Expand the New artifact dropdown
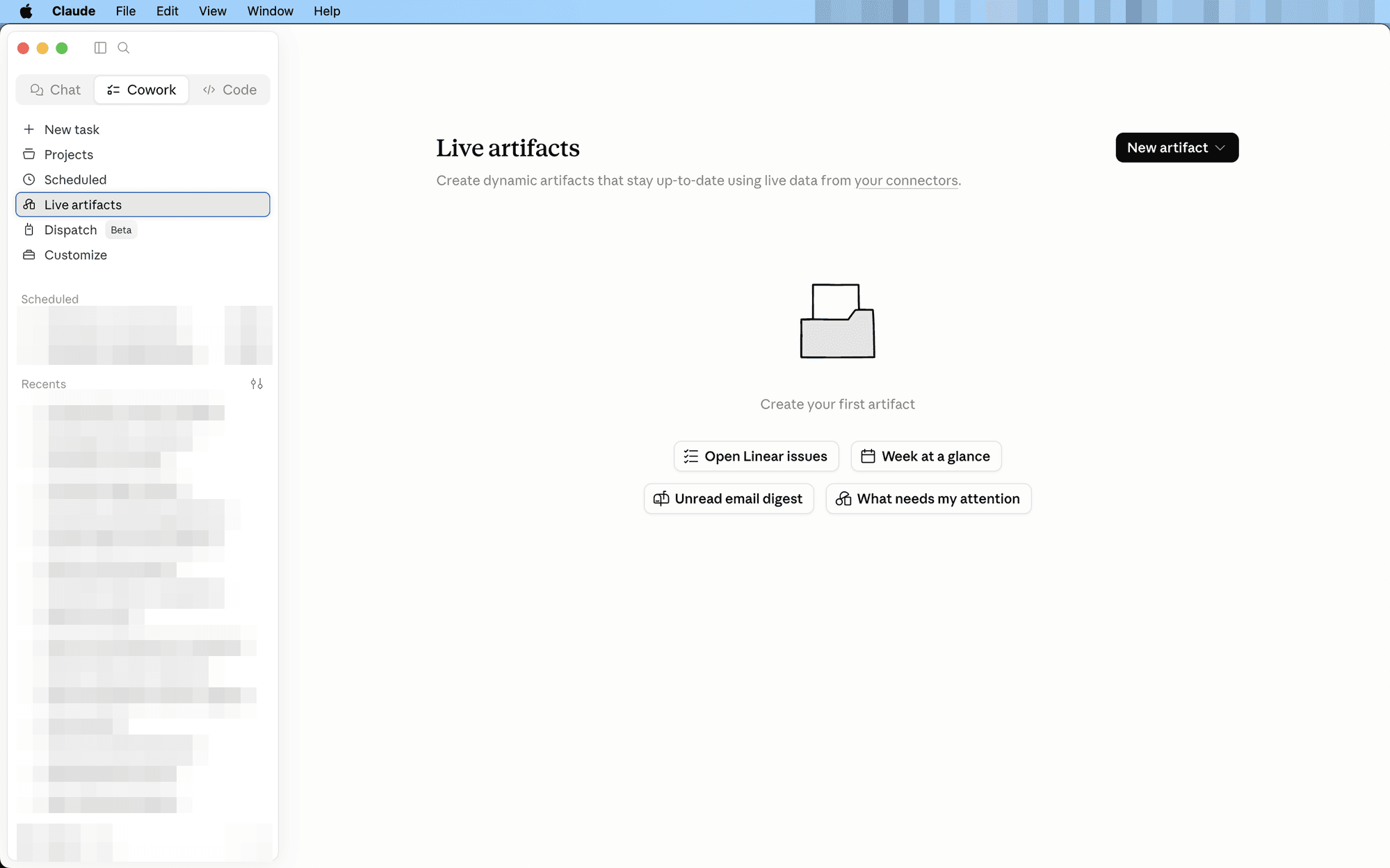The width and height of the screenshot is (1390, 868). pyautogui.click(x=1177, y=147)
